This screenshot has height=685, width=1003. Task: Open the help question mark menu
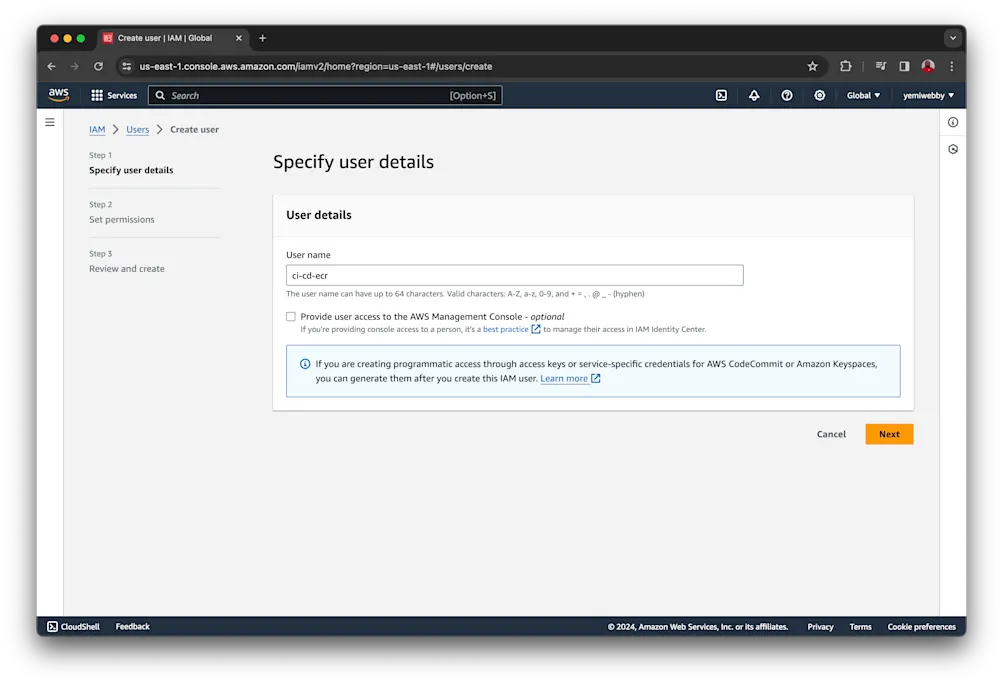(x=787, y=95)
